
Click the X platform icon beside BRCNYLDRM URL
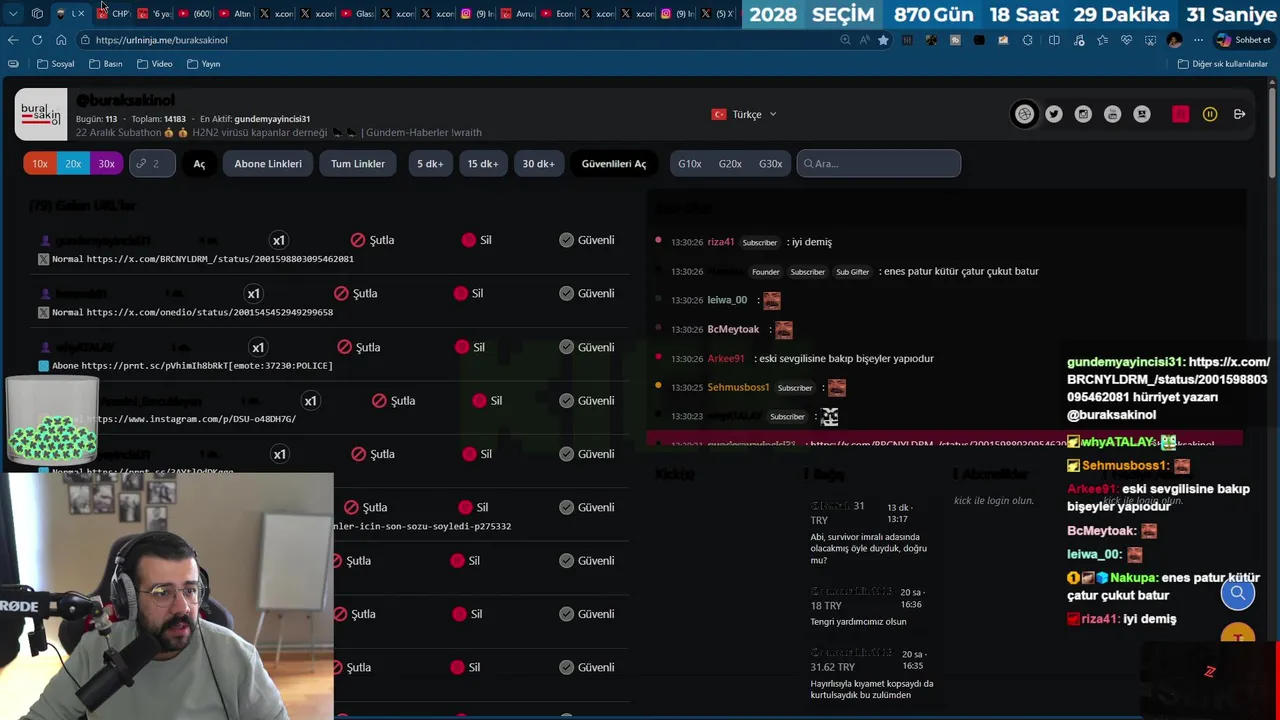pos(43,259)
